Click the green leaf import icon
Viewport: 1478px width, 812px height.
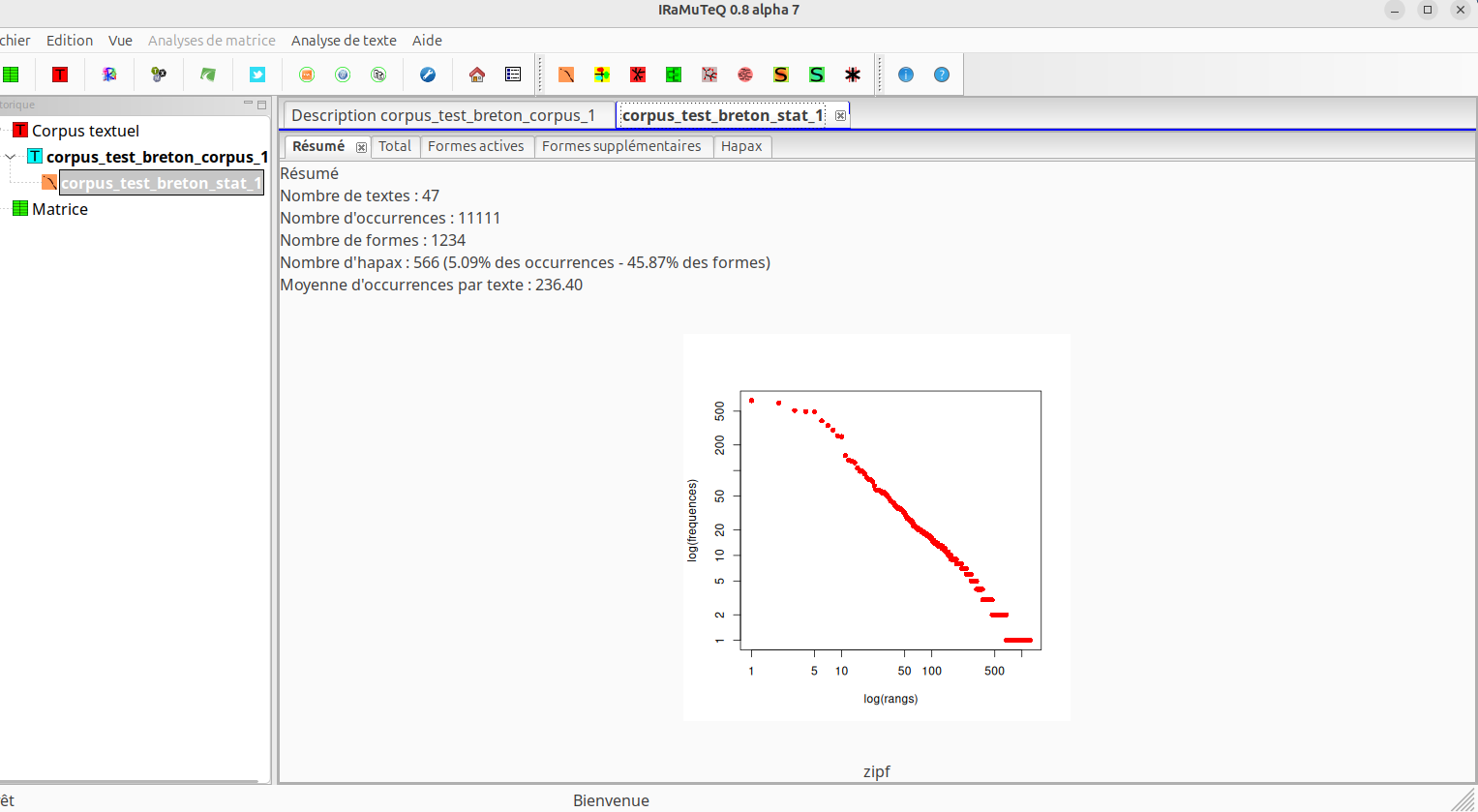pos(208,75)
